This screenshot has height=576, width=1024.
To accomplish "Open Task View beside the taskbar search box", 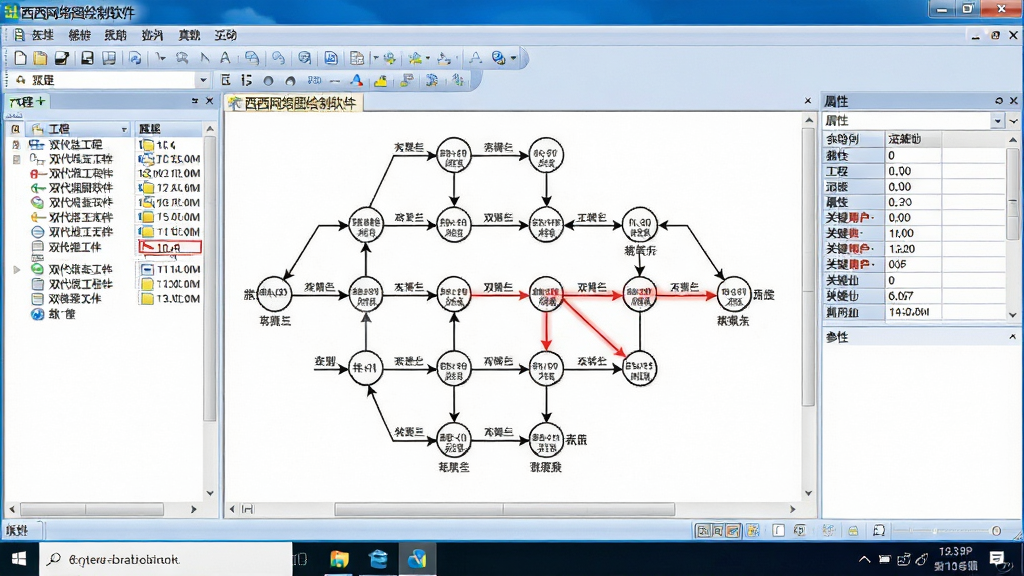I will point(300,559).
